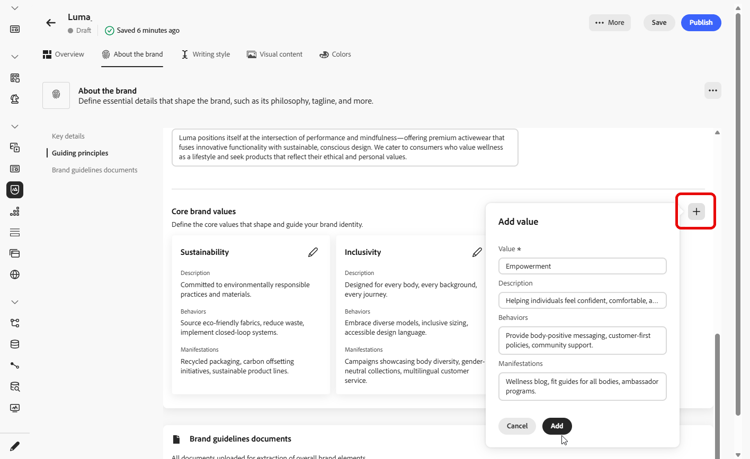Publish the brand
This screenshot has width=750, height=459.
[701, 22]
